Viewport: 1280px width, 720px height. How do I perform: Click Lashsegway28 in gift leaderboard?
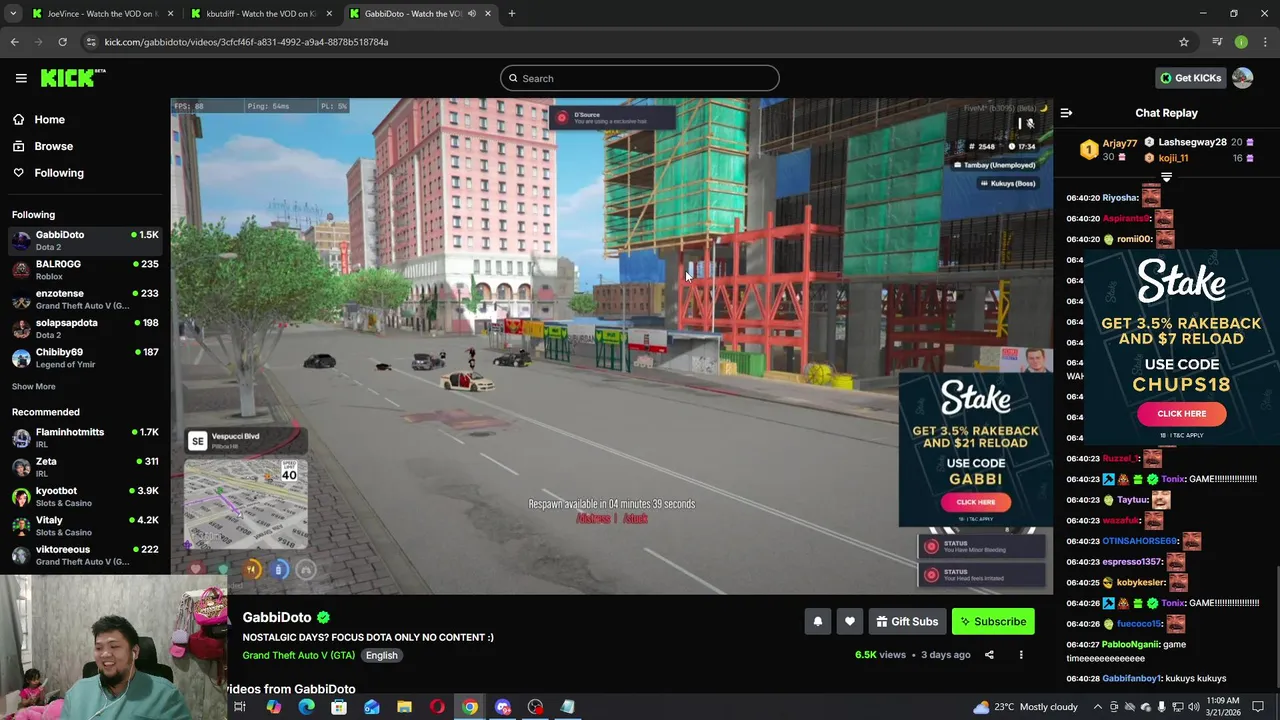pyautogui.click(x=1192, y=142)
